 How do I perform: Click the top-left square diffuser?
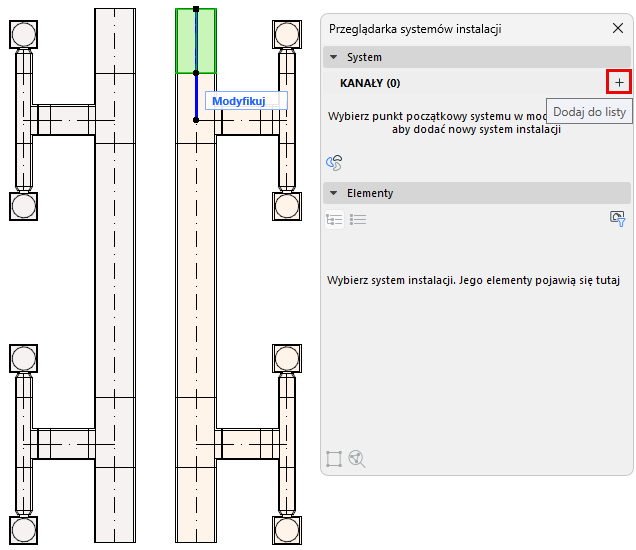pyautogui.click(x=23, y=34)
